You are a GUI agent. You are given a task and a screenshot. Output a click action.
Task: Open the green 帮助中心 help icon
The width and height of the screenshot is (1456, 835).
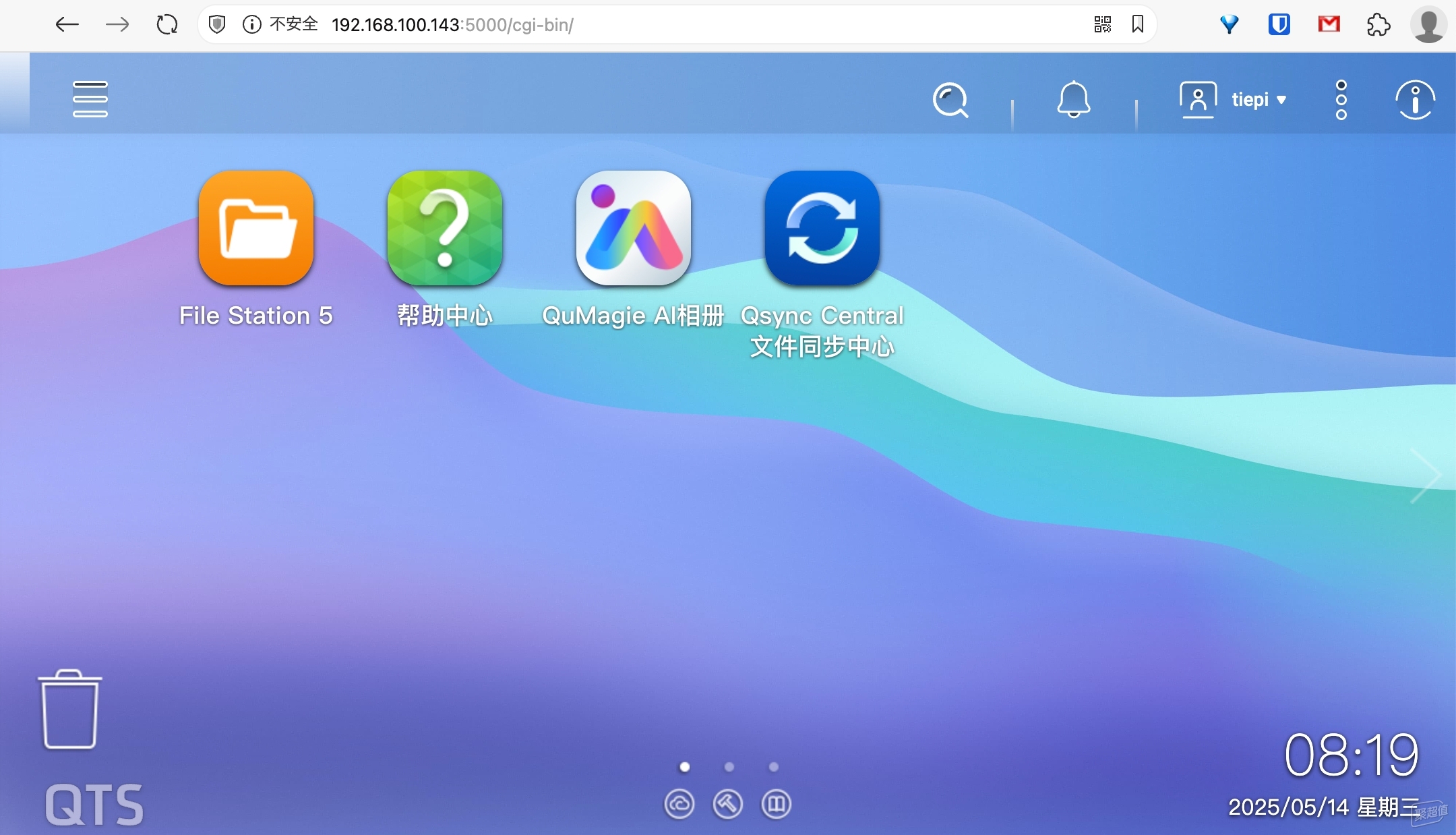445,228
